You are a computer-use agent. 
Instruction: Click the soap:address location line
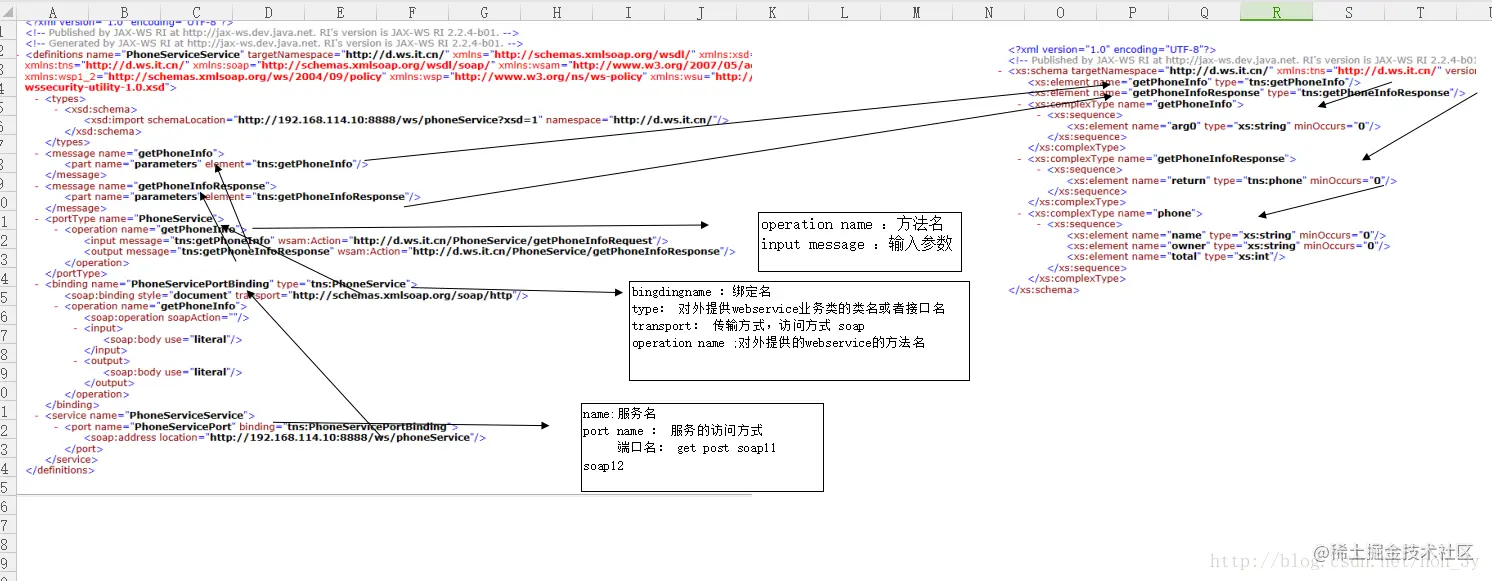(286, 437)
